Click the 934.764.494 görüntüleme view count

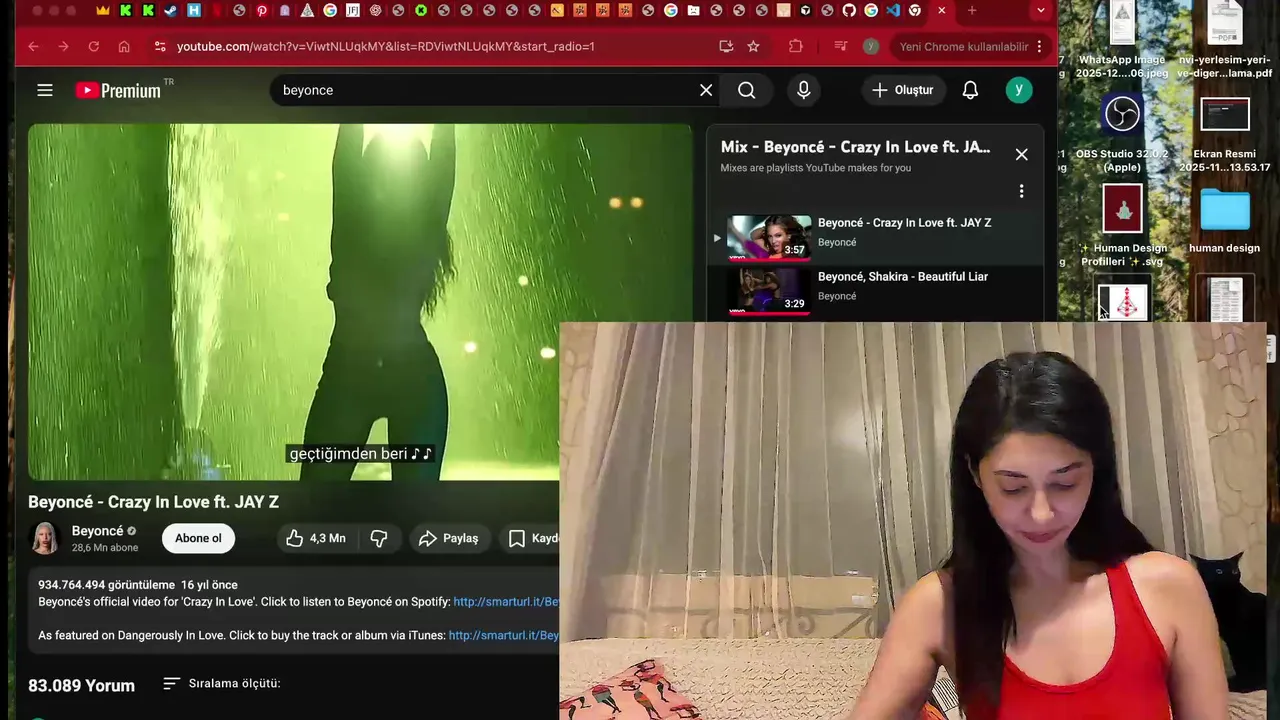[x=106, y=585]
